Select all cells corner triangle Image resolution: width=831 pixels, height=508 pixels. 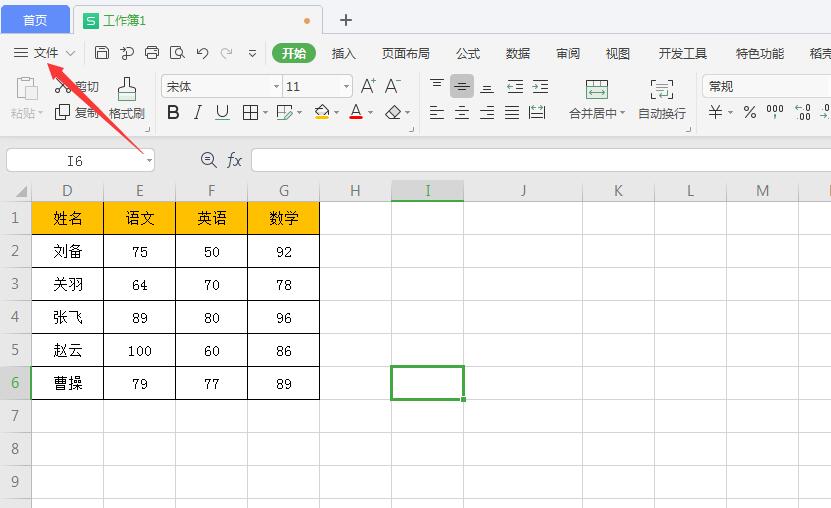[x=20, y=191]
